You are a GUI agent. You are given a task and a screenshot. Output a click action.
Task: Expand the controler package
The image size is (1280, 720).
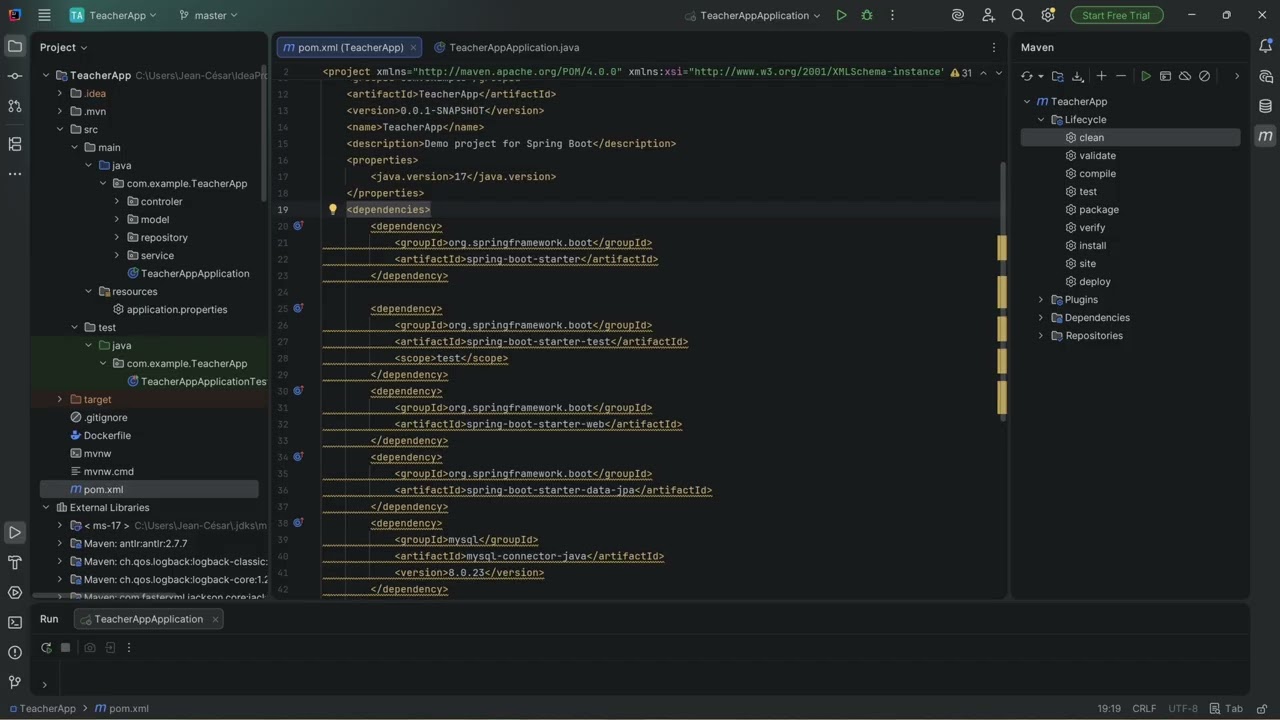(117, 202)
